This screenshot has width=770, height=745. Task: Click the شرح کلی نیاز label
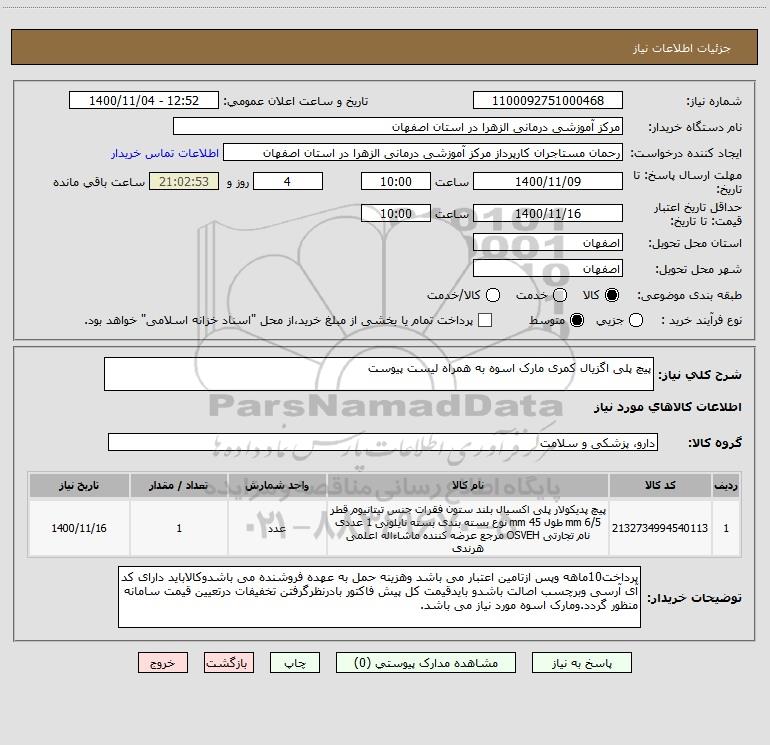click(700, 375)
